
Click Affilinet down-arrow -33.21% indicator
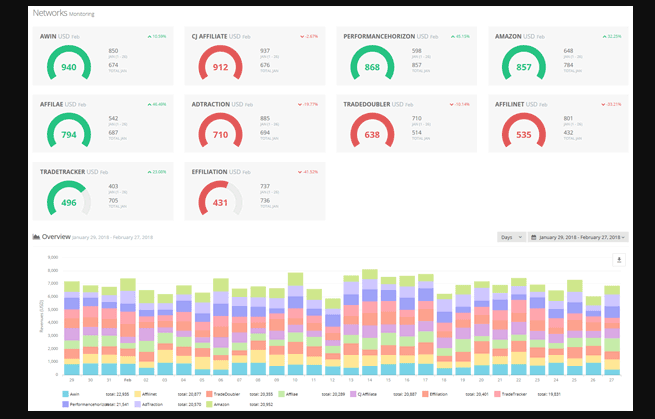click(611, 104)
